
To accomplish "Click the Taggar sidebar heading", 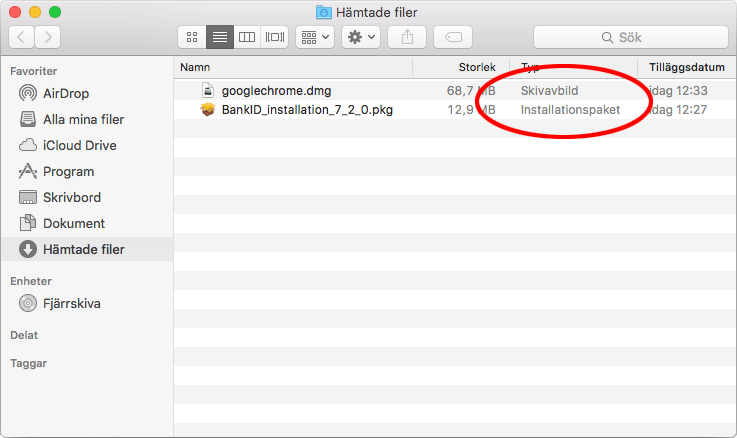I will [x=28, y=363].
